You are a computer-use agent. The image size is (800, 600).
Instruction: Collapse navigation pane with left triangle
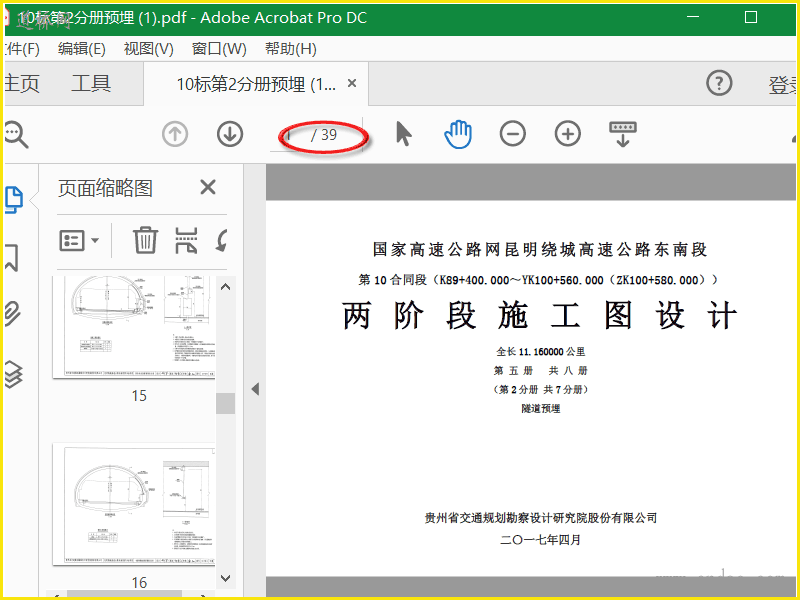[255, 389]
